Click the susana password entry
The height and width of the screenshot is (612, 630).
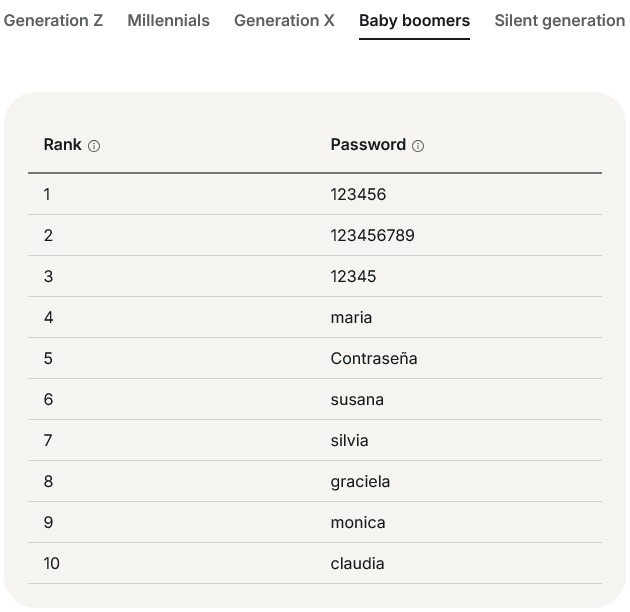357,399
